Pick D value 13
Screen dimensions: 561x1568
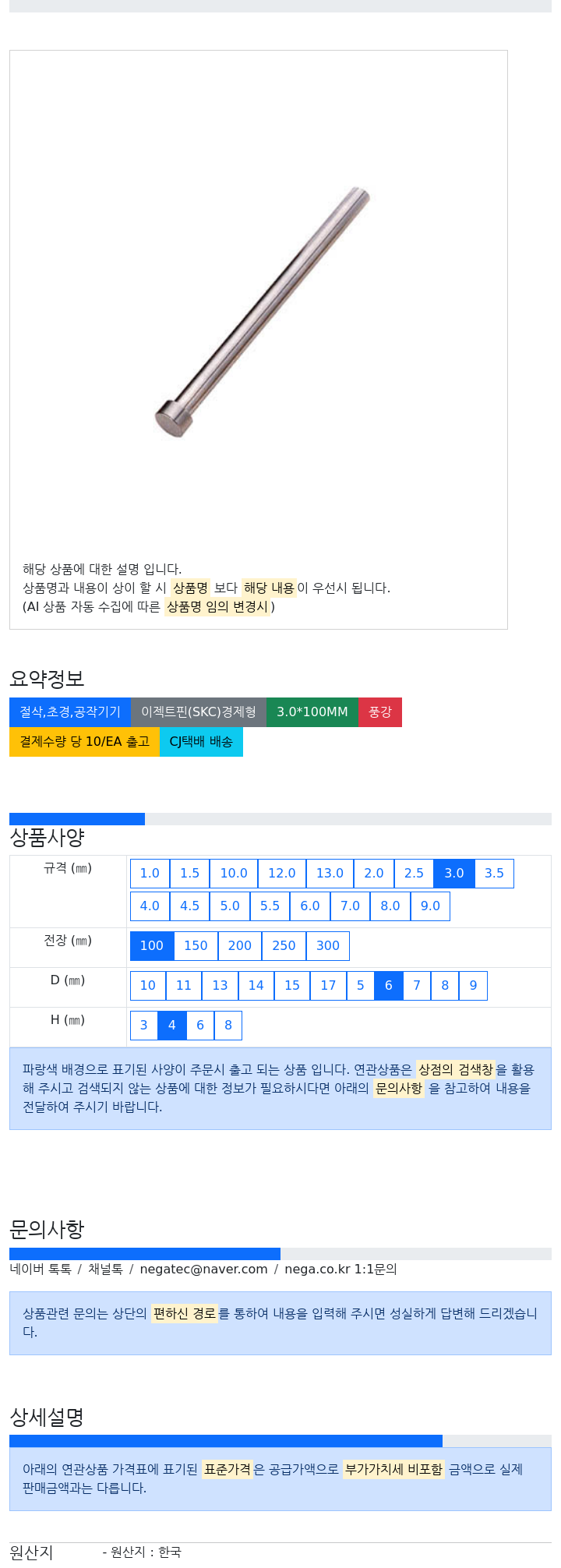(220, 986)
